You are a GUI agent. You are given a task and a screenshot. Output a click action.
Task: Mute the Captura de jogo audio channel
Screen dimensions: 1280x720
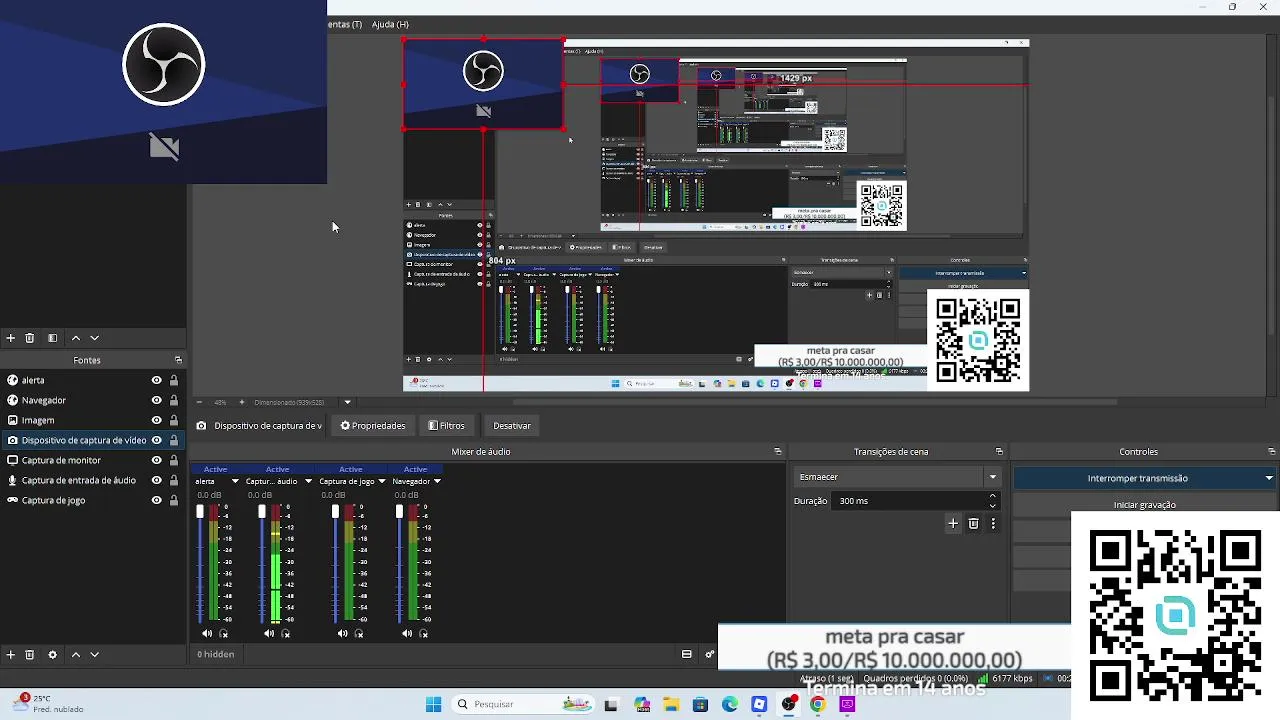click(x=342, y=633)
